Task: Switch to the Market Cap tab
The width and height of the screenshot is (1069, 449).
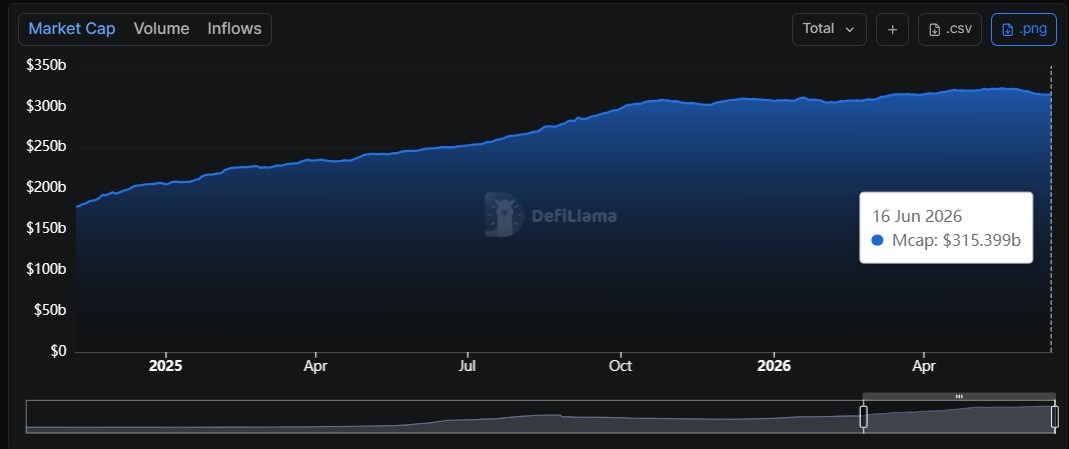Action: pos(72,29)
